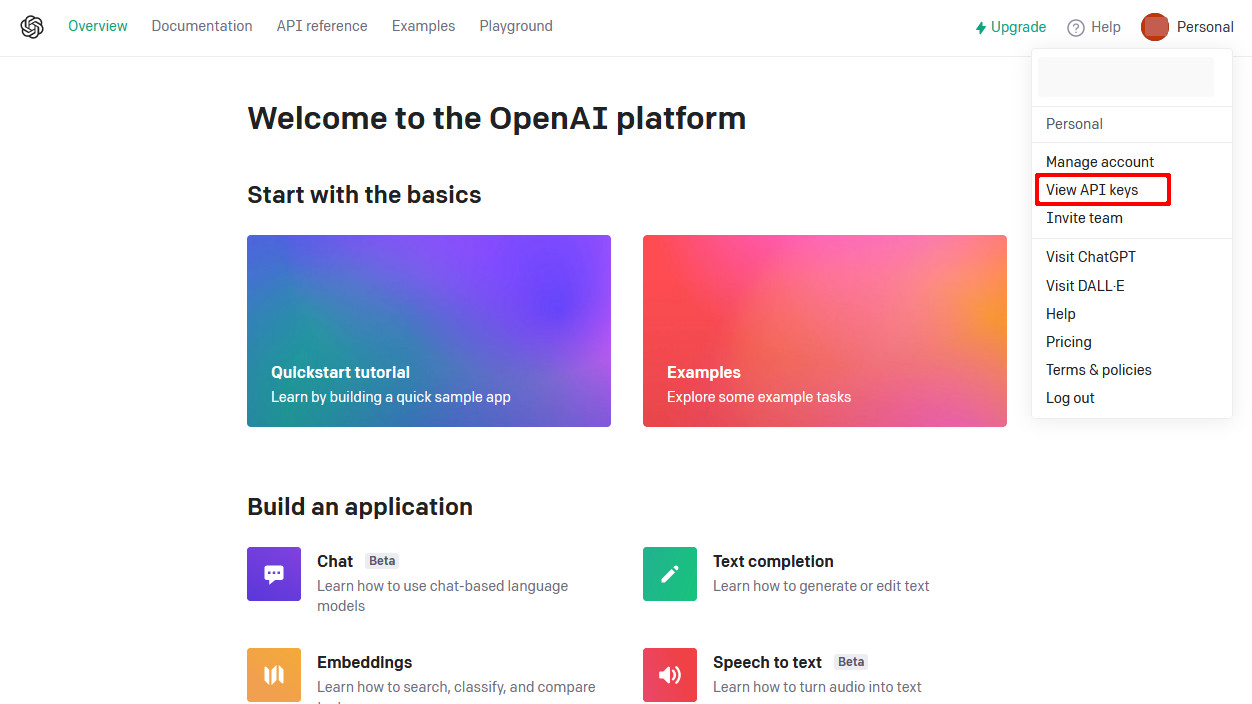Open the Quickstart tutorial card
1252x704 pixels.
[429, 331]
